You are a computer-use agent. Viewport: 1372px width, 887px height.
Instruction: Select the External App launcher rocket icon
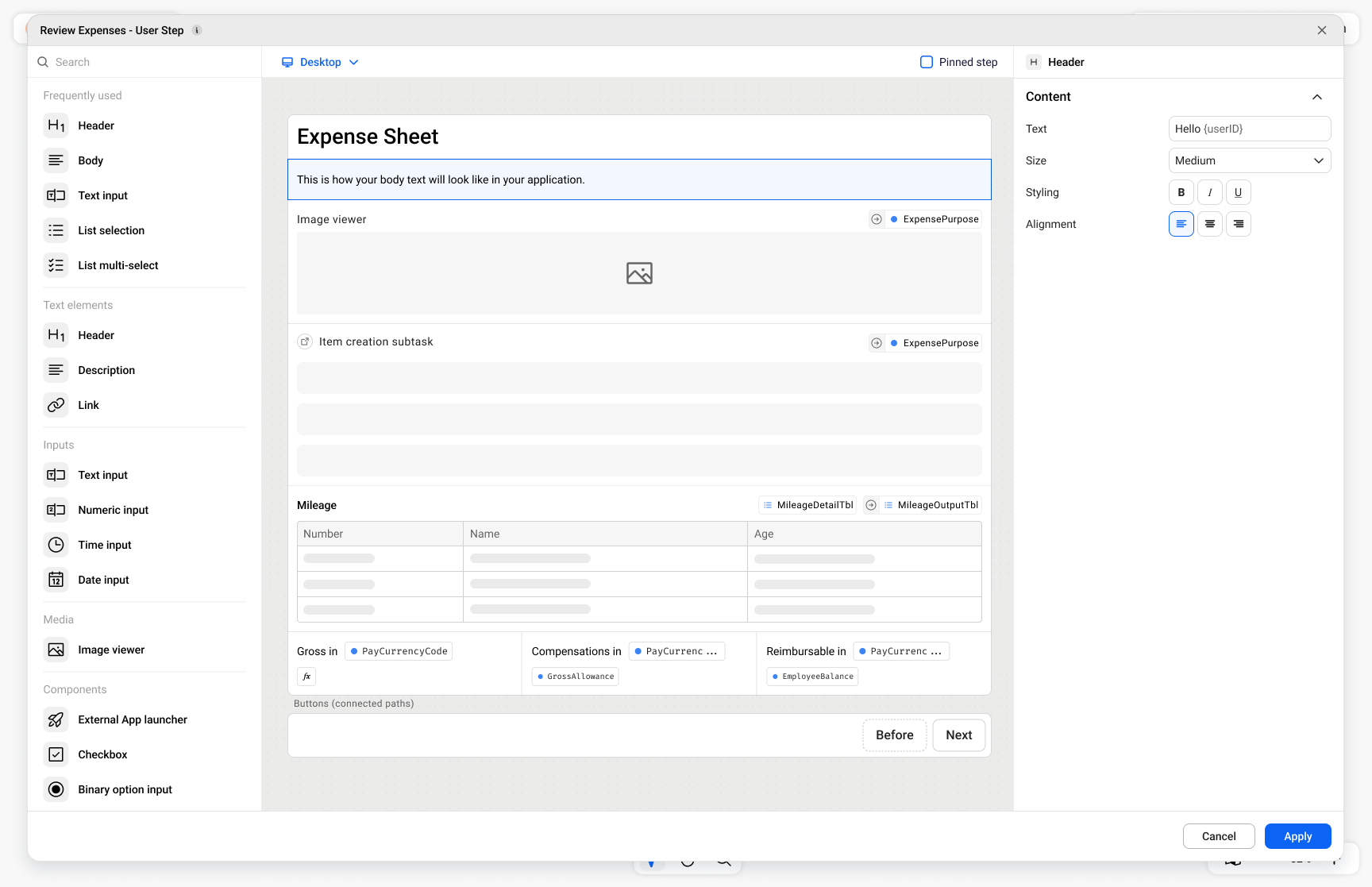tap(56, 719)
